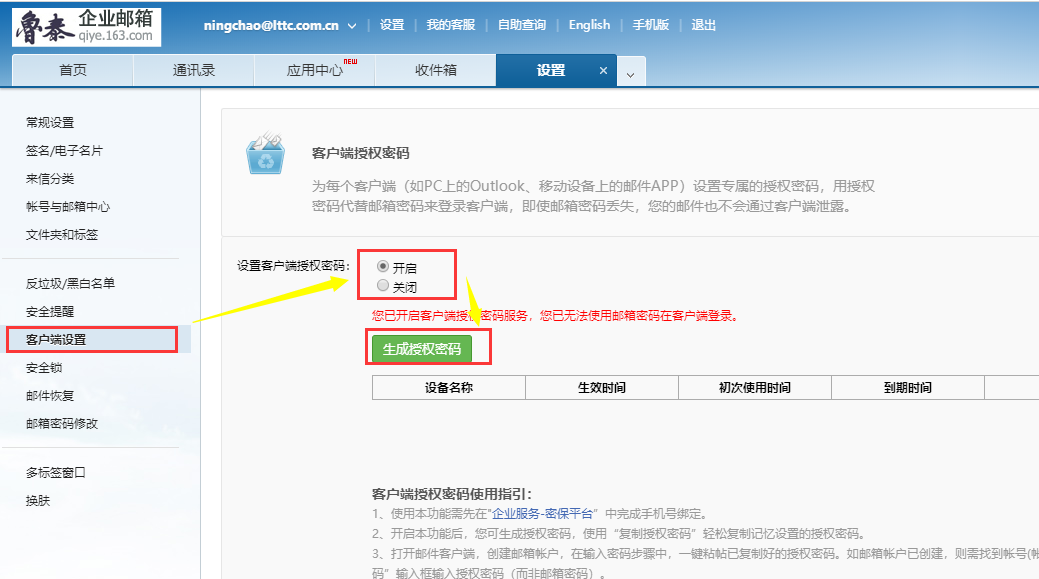Open 我的客服 in top bar
1039x579 pixels.
[x=450, y=25]
